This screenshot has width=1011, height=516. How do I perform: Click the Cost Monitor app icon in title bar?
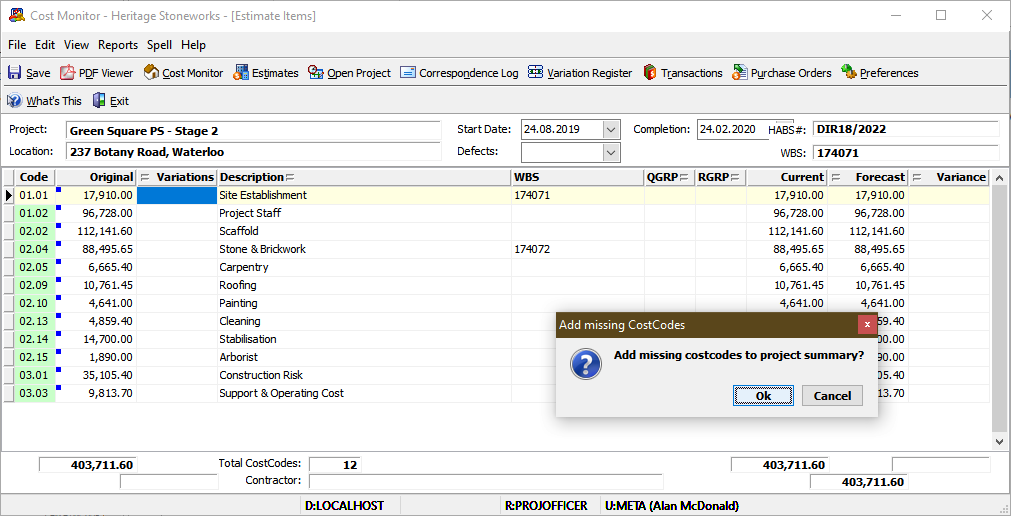17,15
